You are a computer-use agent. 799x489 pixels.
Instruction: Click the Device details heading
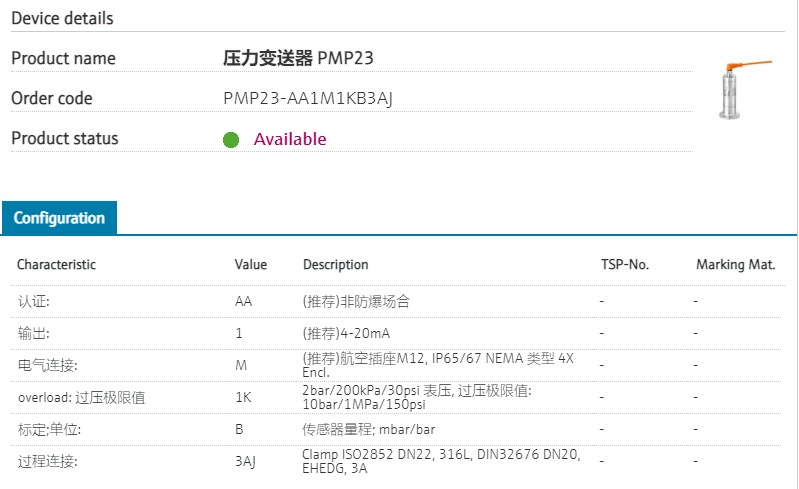coord(62,18)
